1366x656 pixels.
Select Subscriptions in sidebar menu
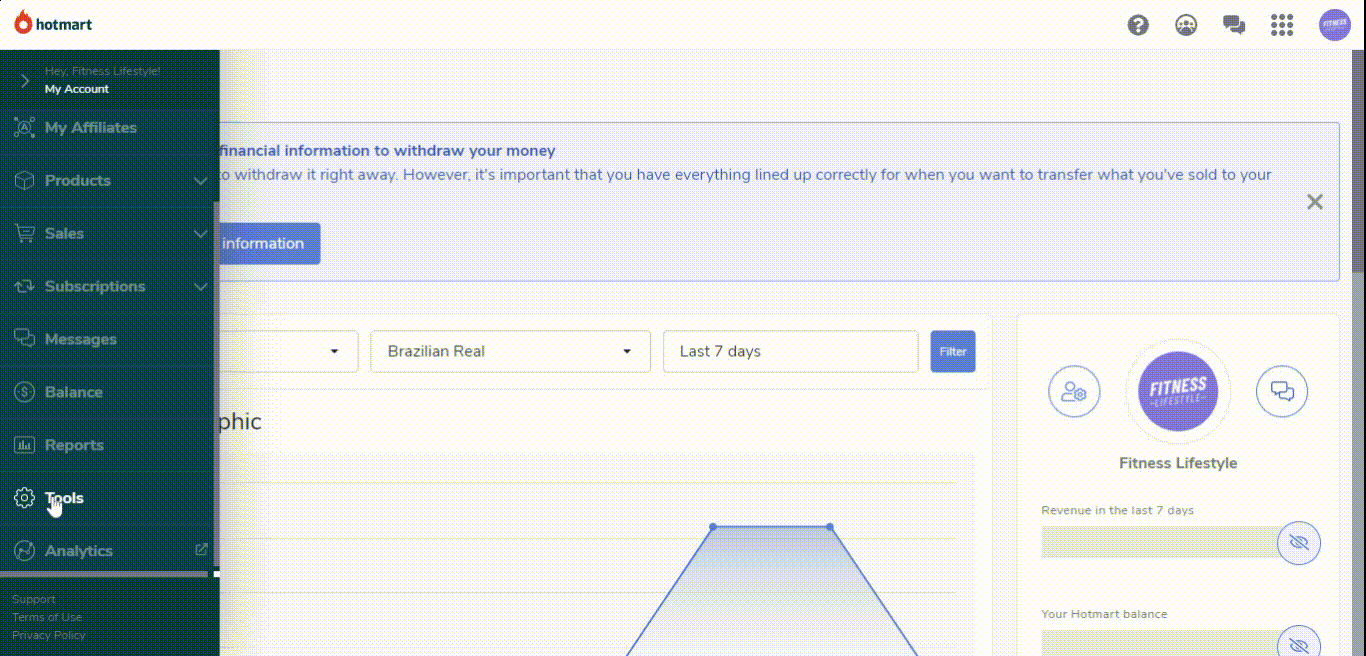(x=95, y=286)
